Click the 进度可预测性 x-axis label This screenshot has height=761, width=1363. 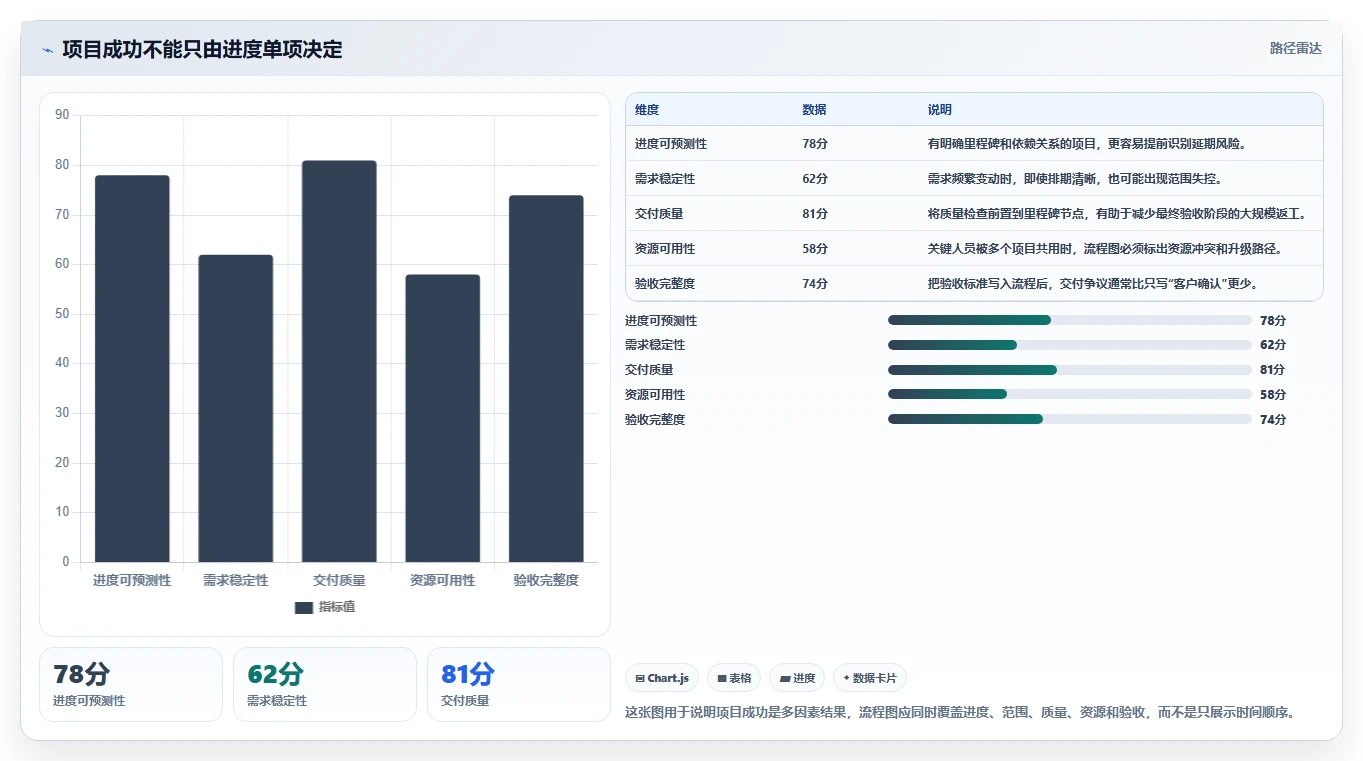[x=132, y=580]
